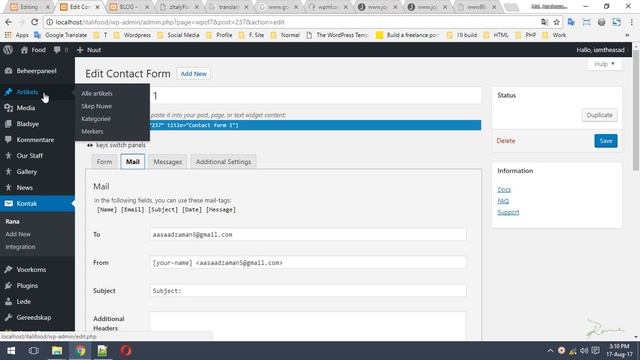640x360 pixels.
Task: Click the contact form title field
Action: tap(315, 96)
